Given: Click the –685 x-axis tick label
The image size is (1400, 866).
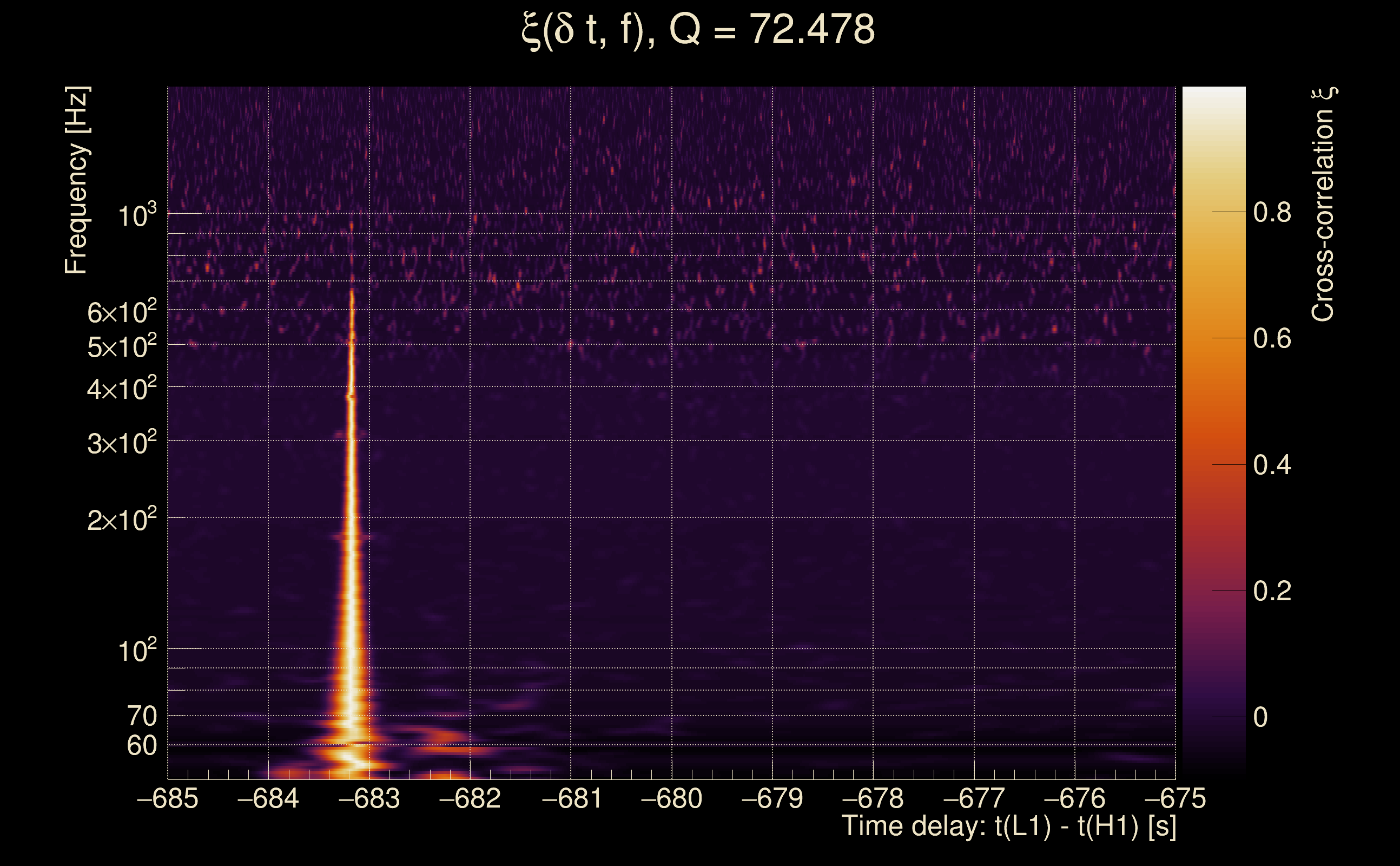Looking at the screenshot, I should coord(168,798).
